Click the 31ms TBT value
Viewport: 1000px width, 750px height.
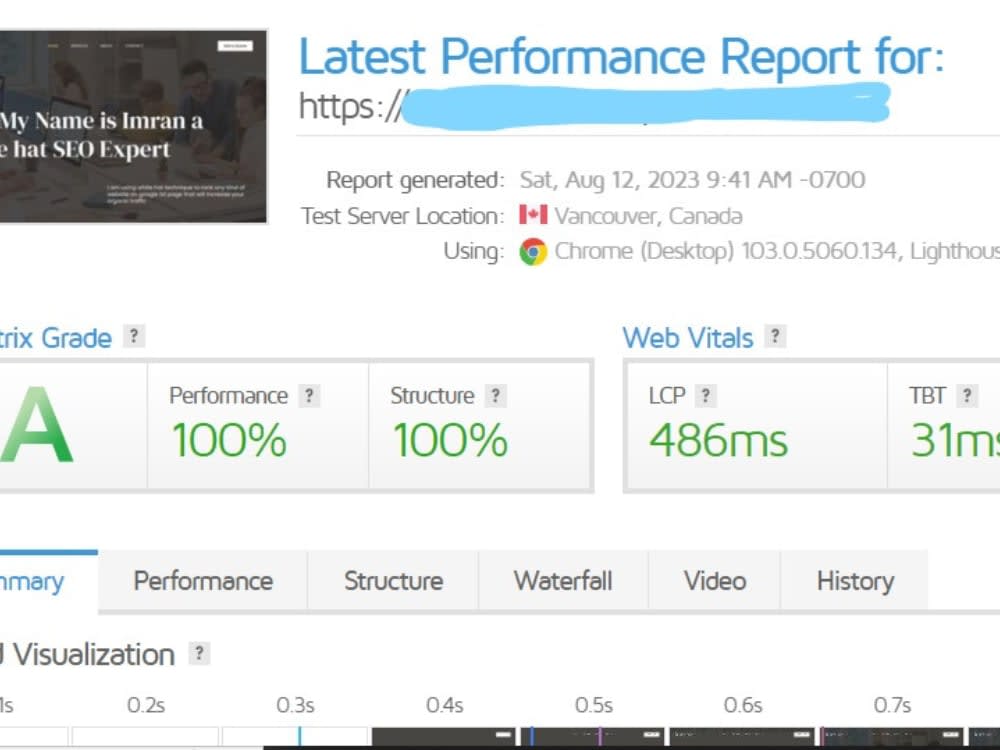[955, 440]
